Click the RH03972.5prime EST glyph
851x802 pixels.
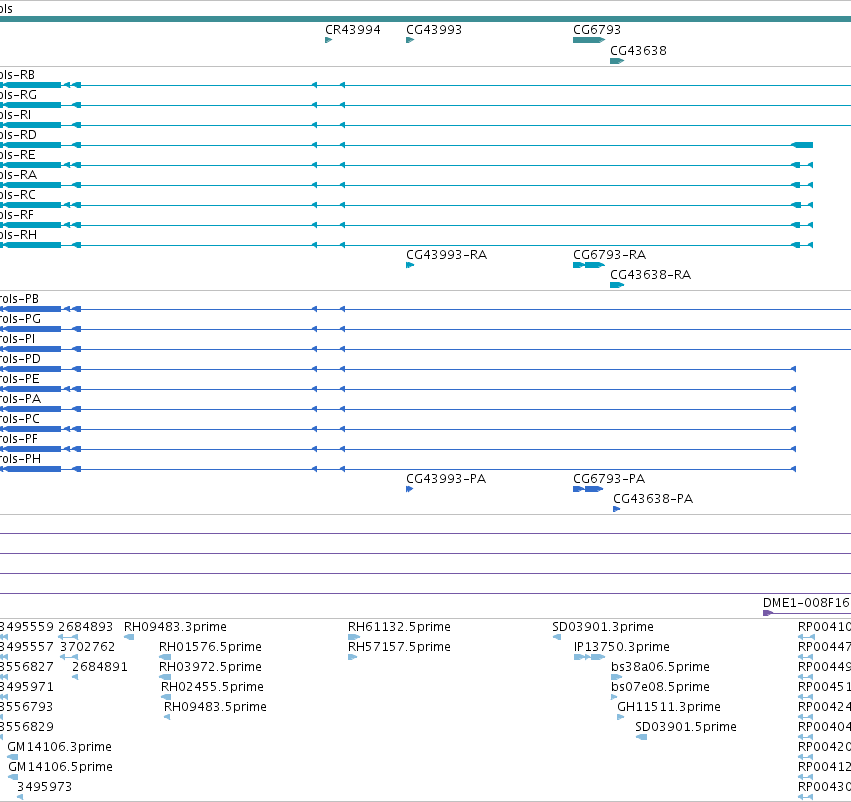coord(165,677)
